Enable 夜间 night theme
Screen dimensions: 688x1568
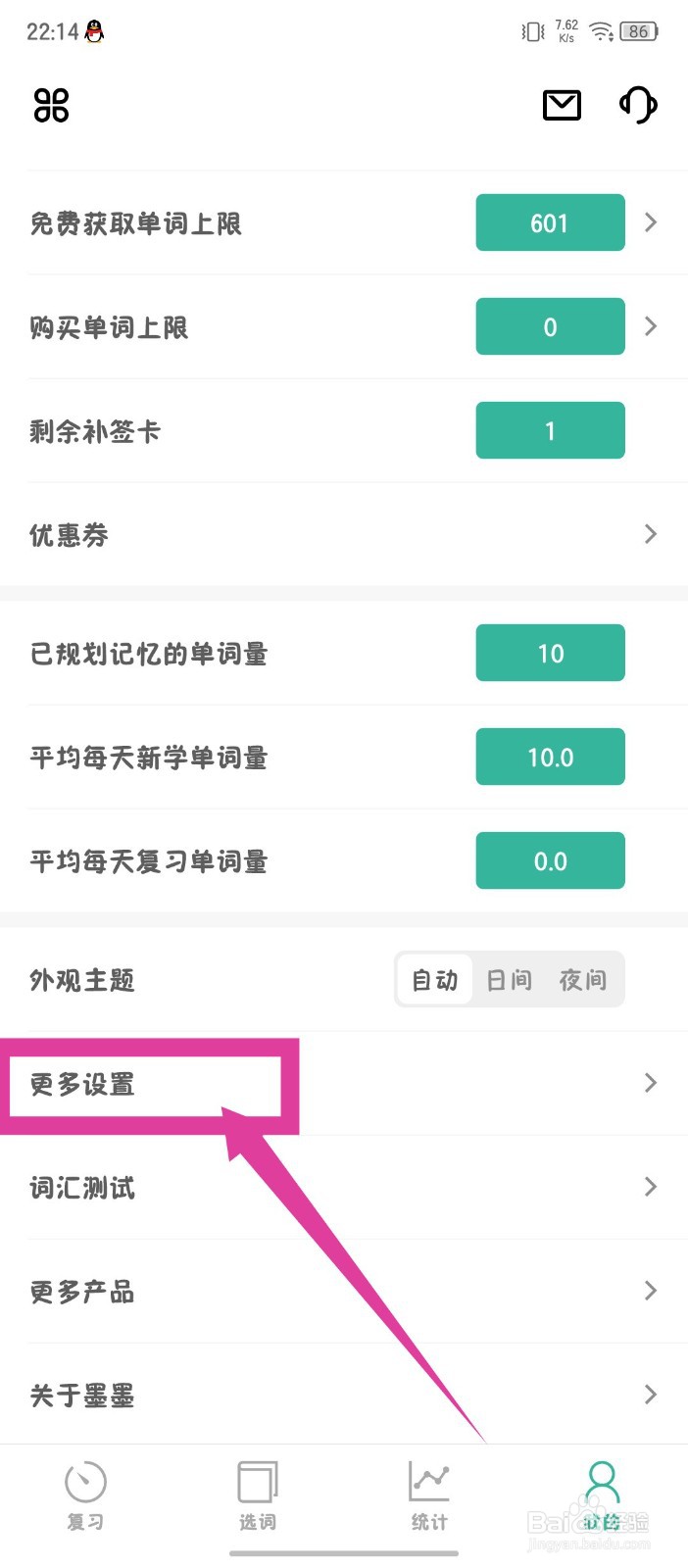tap(582, 980)
